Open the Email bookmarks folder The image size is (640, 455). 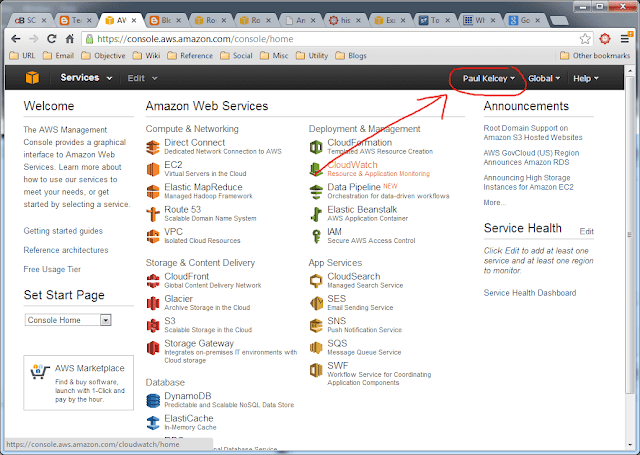click(59, 55)
